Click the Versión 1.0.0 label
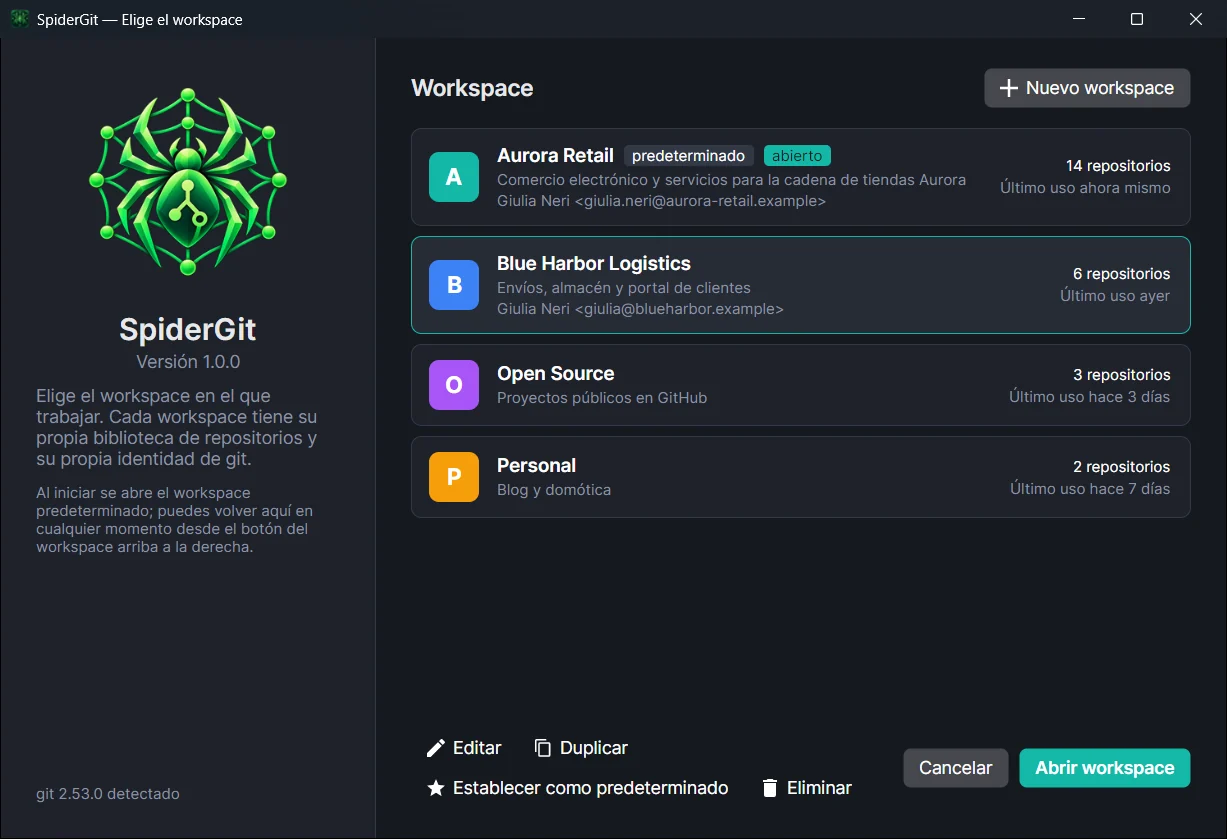The image size is (1227, 839). (x=188, y=362)
